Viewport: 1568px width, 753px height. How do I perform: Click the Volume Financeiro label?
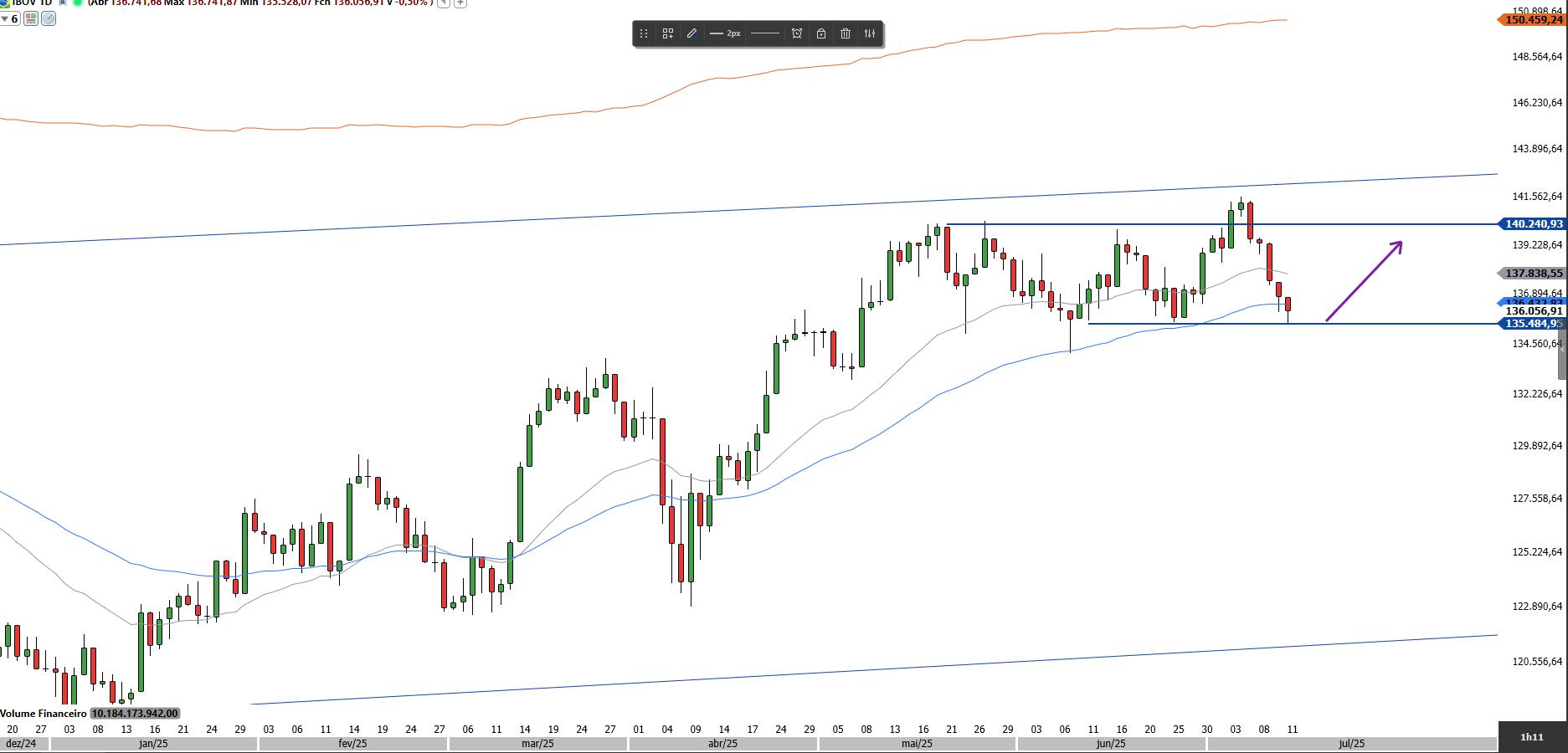pyautogui.click(x=44, y=714)
